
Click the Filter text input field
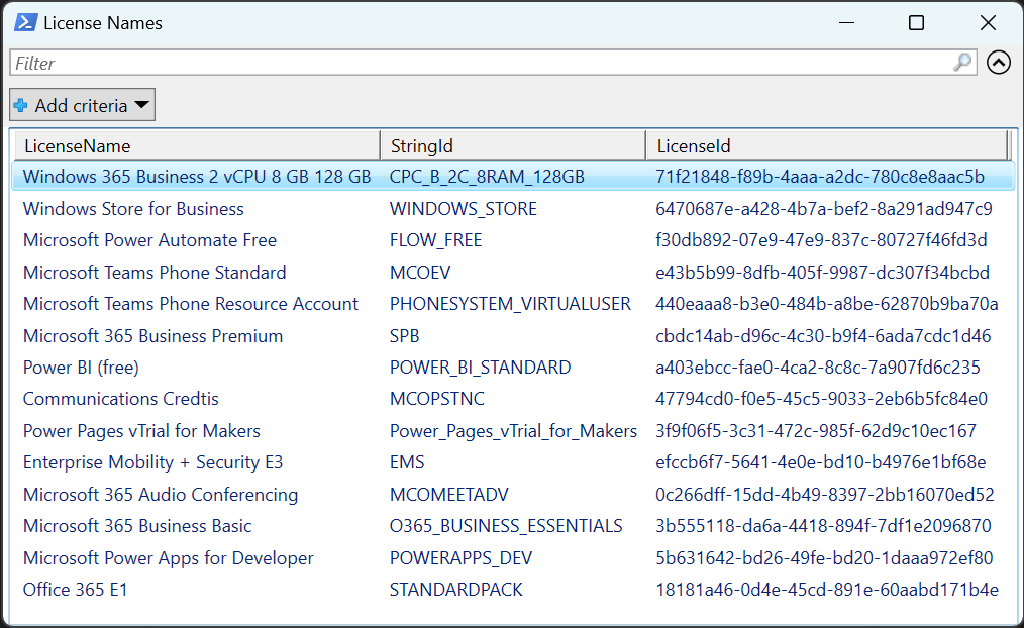coord(400,62)
